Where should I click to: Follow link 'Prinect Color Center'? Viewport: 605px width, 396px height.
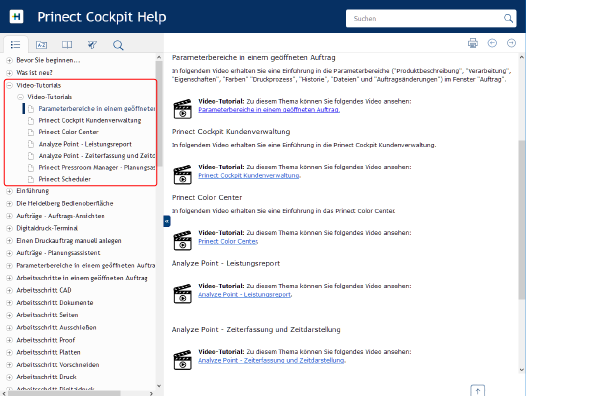tap(228, 241)
